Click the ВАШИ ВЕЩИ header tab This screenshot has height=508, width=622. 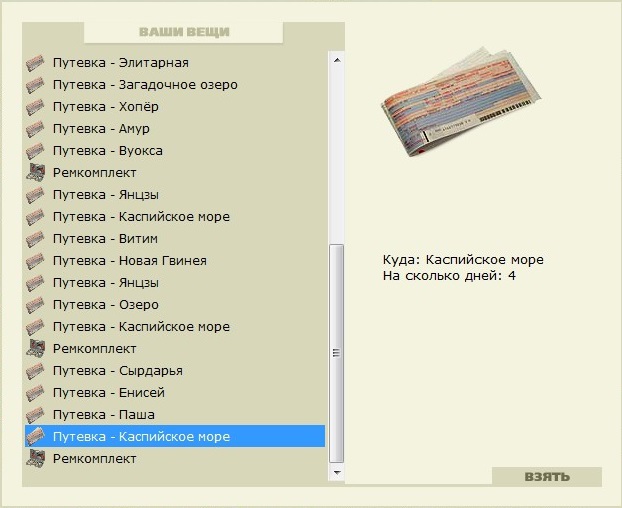184,32
